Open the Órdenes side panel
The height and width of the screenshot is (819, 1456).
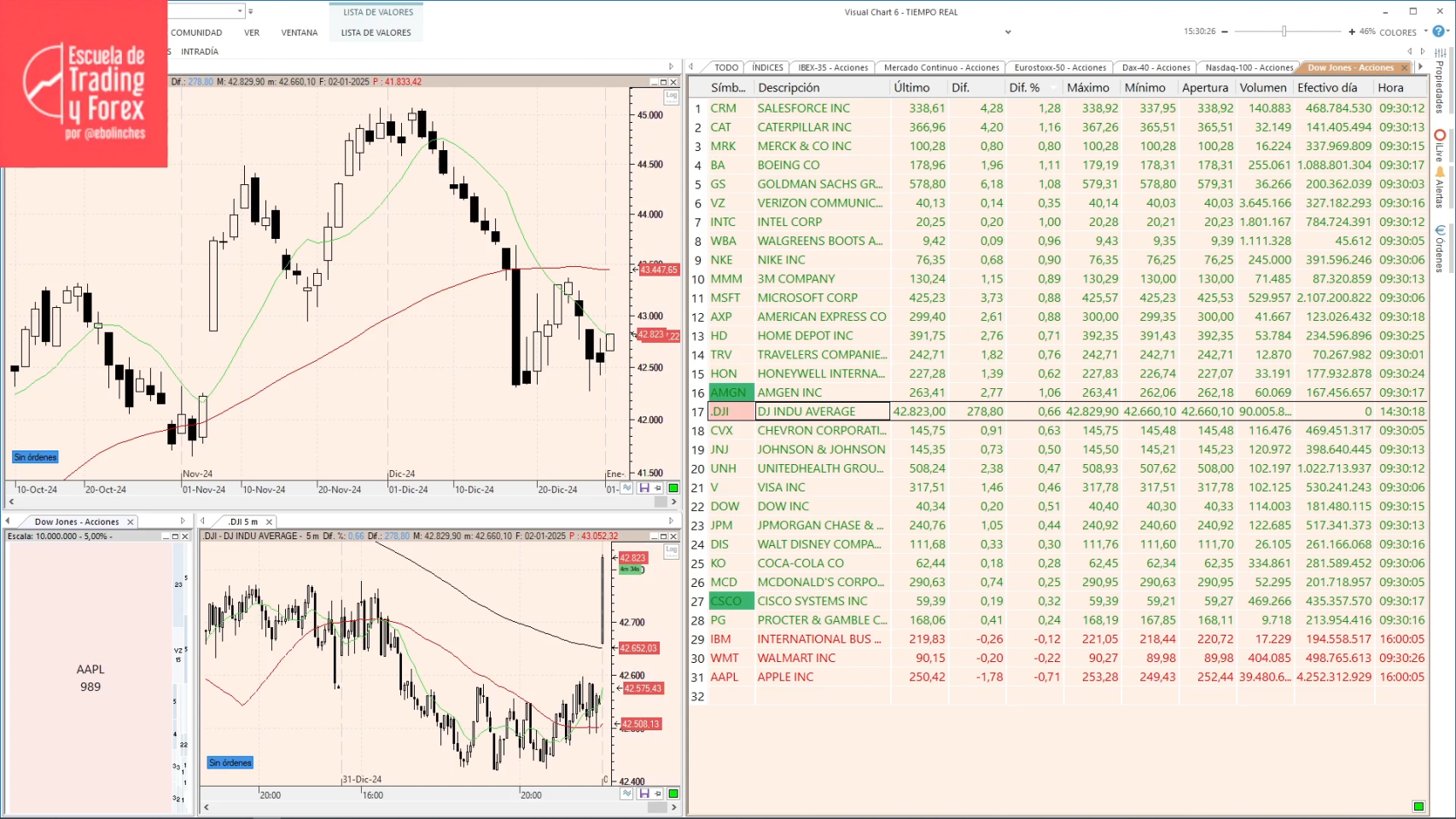(1440, 249)
